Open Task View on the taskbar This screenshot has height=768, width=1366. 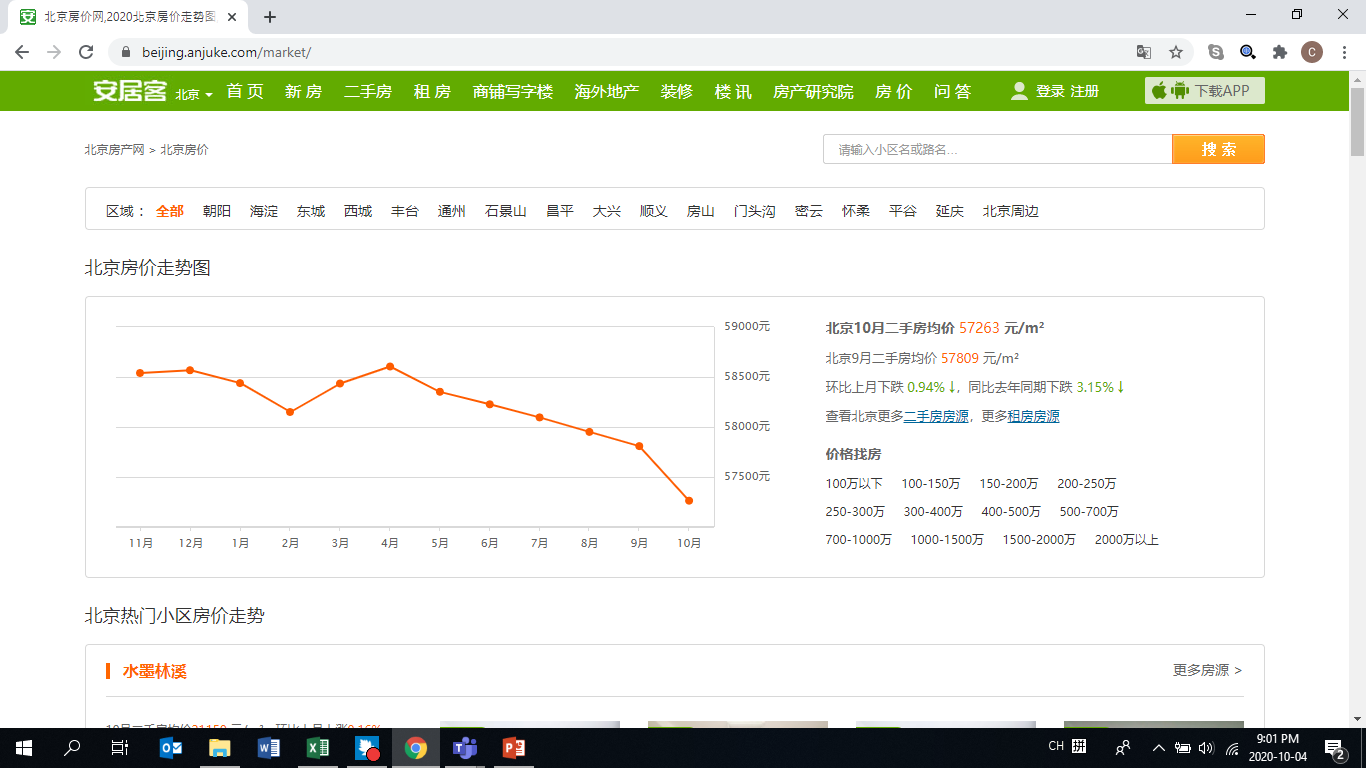(119, 747)
